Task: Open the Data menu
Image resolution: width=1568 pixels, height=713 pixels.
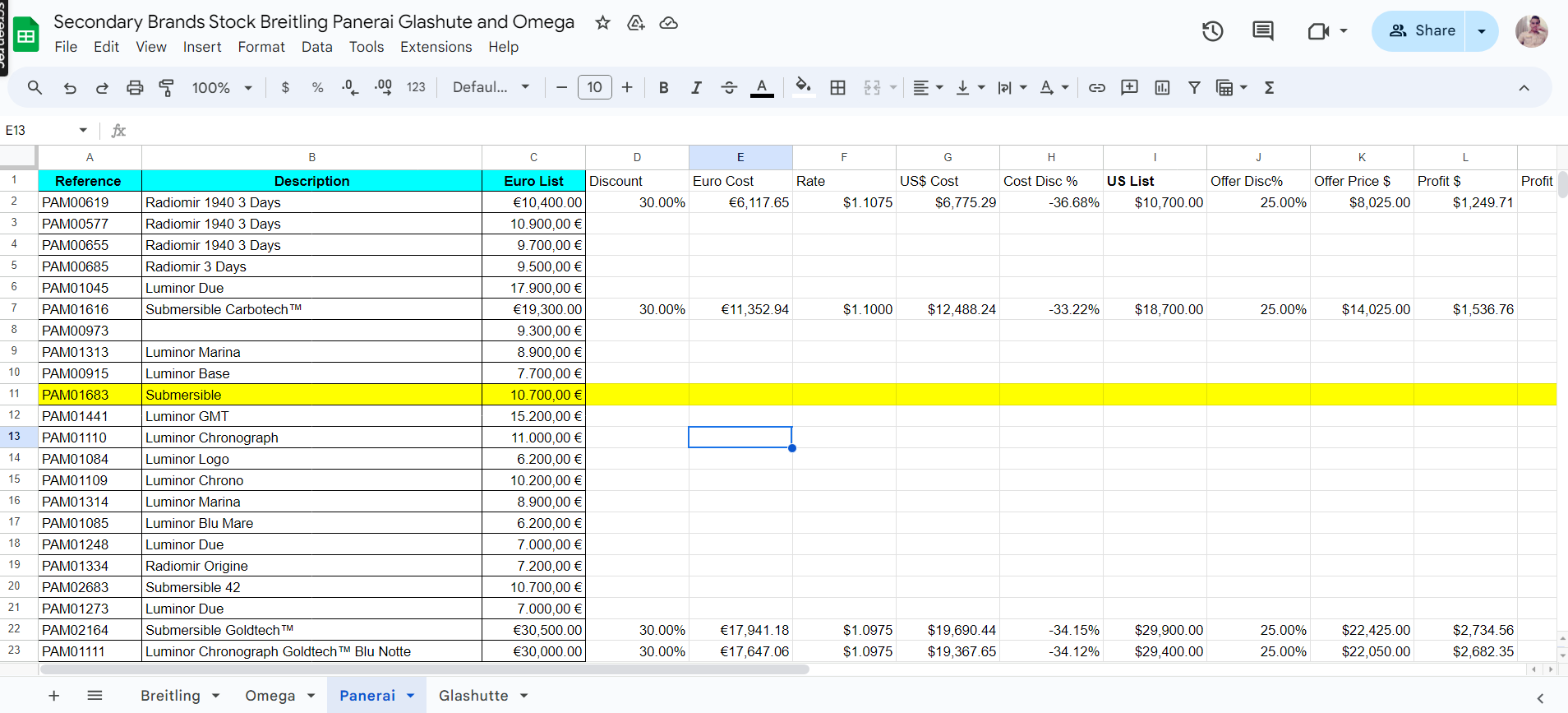Action: [x=317, y=47]
